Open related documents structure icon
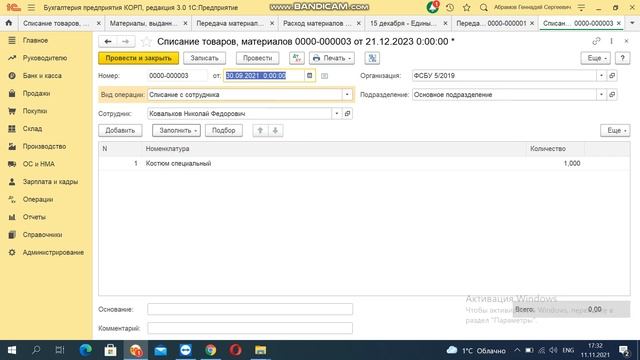Image resolution: width=640 pixels, height=360 pixels. click(x=372, y=58)
